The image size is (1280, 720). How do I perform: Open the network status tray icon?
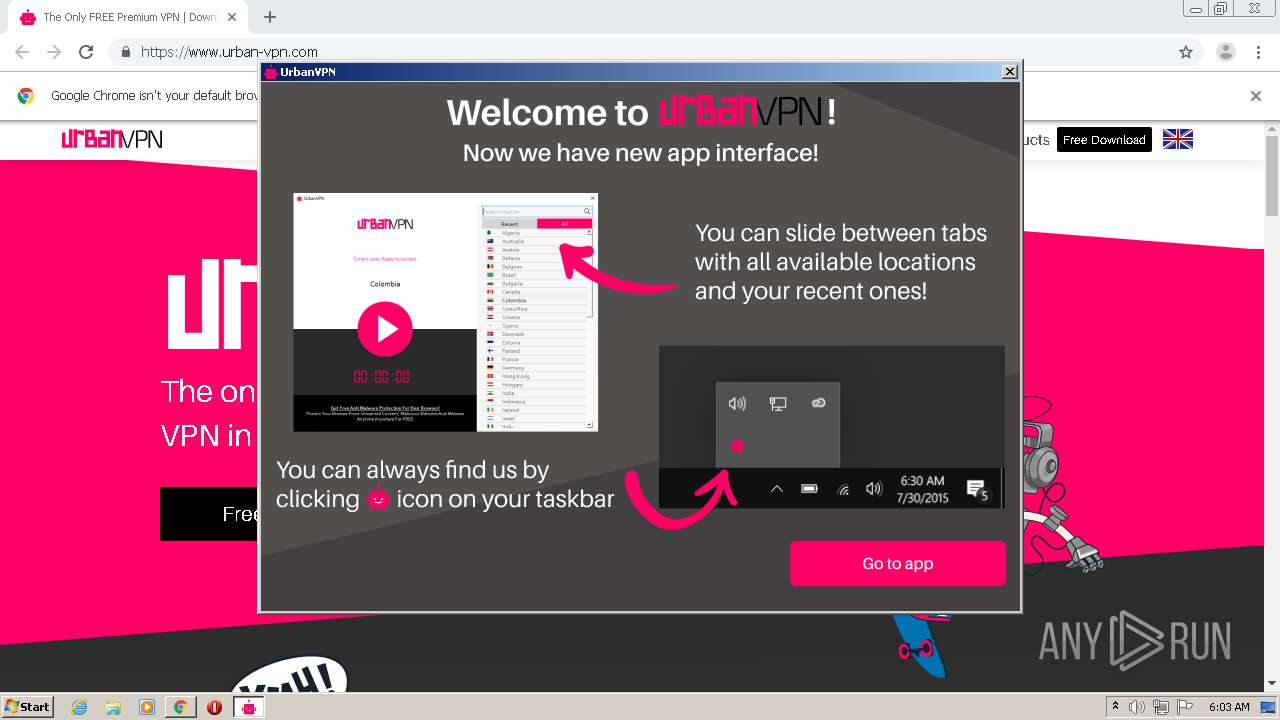click(1161, 707)
